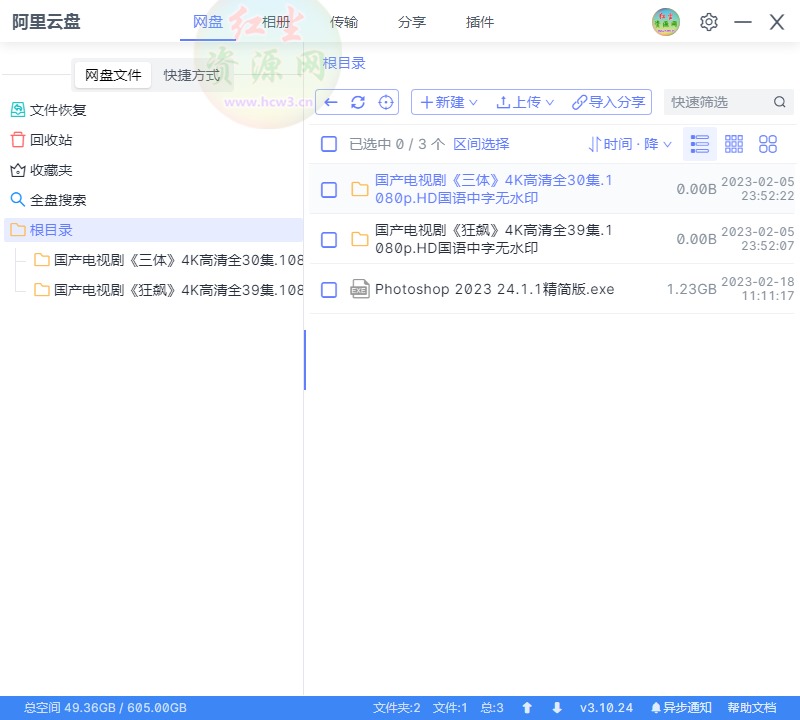The height and width of the screenshot is (720, 800).
Task: Open the 上传 dropdown
Action: pyautogui.click(x=525, y=102)
